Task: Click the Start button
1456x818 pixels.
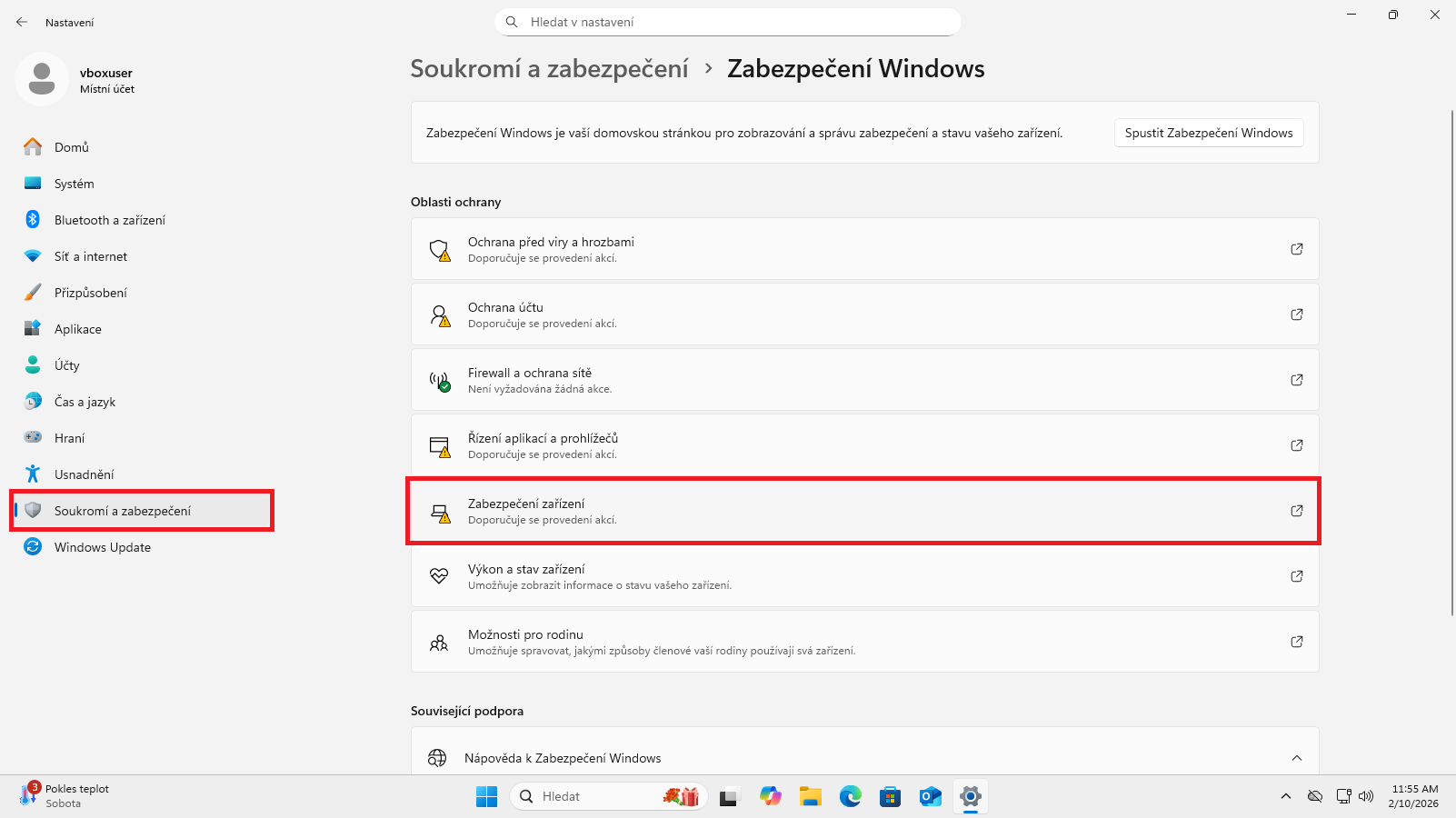Action: (x=486, y=796)
